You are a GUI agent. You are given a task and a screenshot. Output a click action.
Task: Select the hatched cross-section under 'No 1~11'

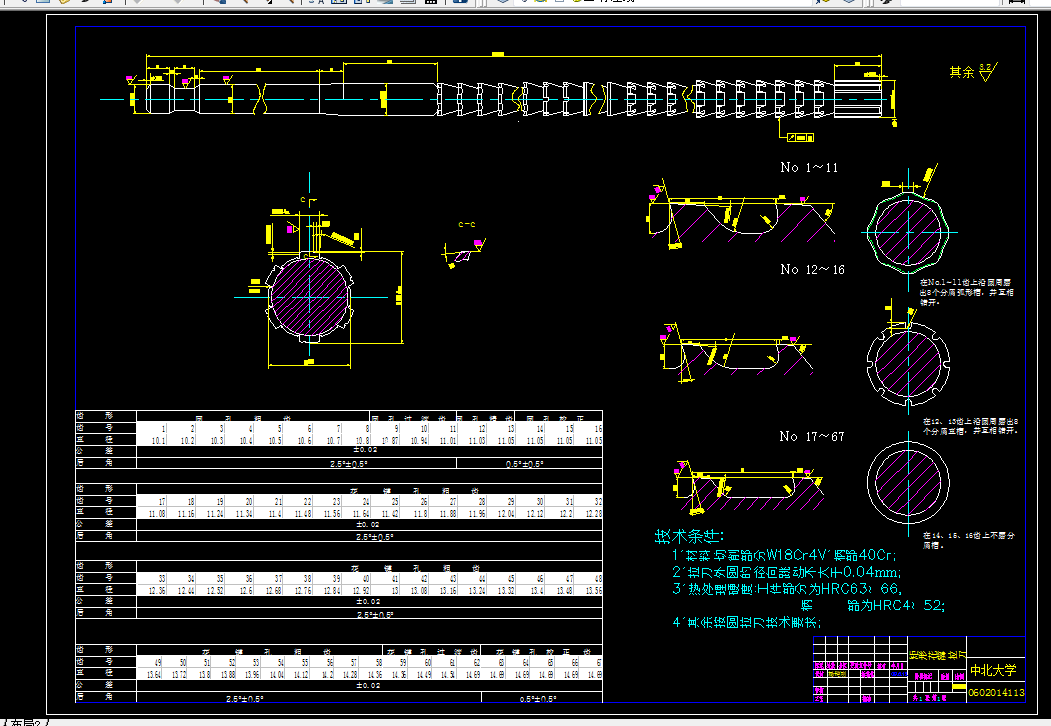[x=908, y=233]
